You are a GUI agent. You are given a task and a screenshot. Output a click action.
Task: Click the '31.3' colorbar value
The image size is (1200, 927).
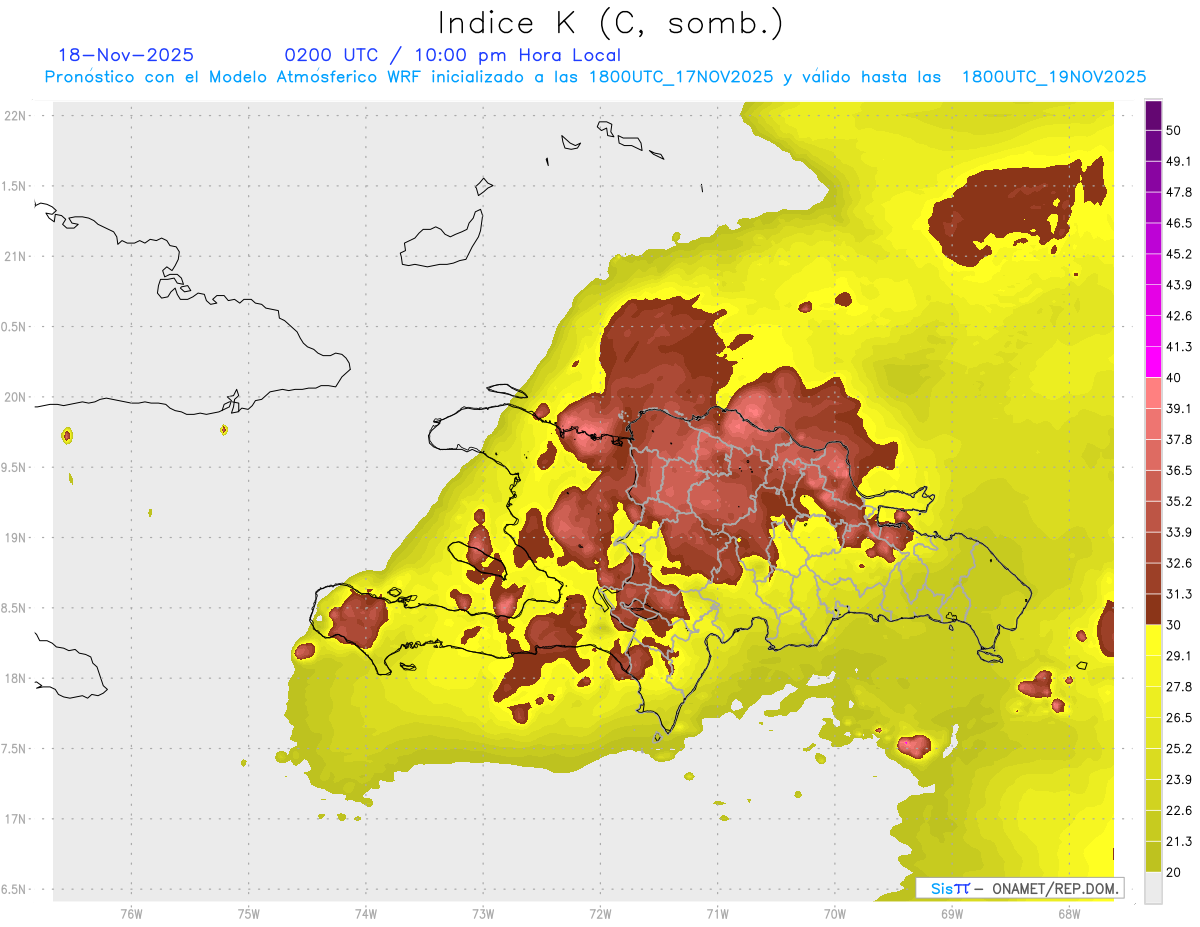pyautogui.click(x=1179, y=594)
